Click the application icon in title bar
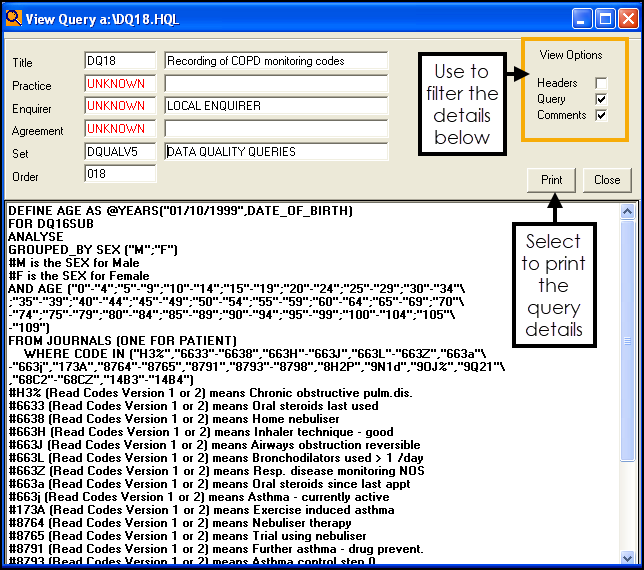Screen dimensions: 644x570 pyautogui.click(x=15, y=18)
